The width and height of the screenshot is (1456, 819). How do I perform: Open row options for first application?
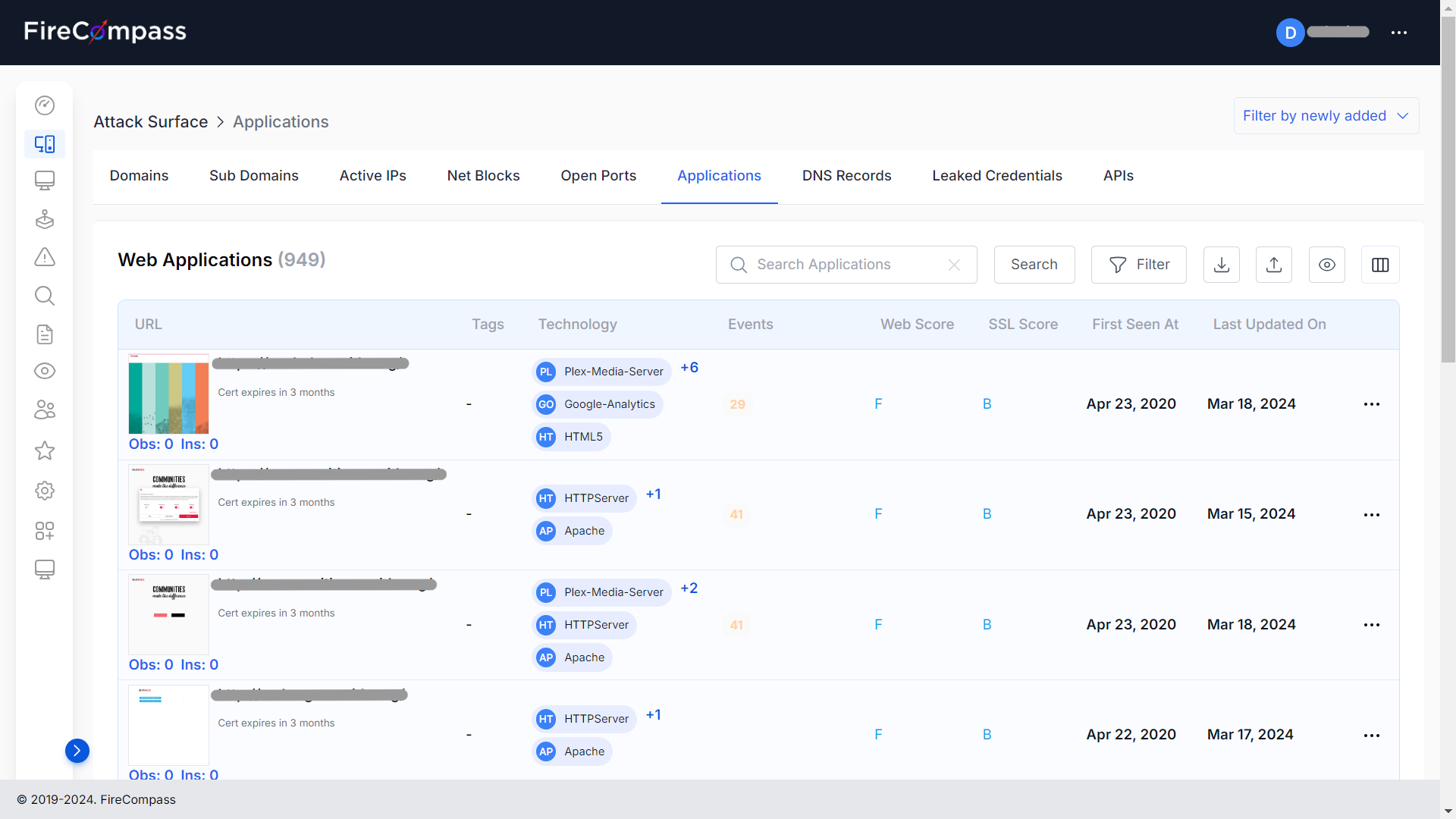1371,404
